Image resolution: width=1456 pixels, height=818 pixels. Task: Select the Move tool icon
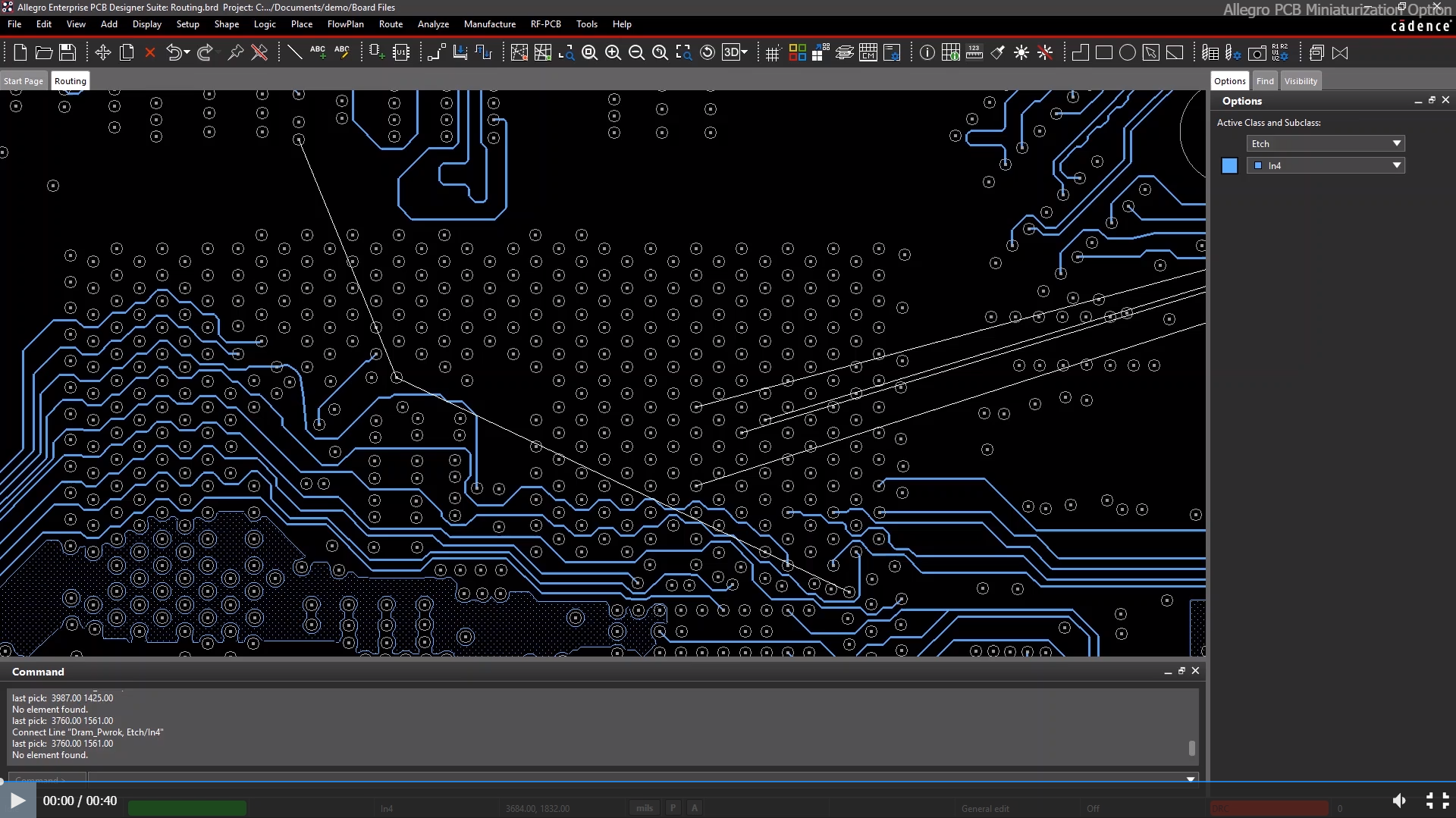[x=103, y=52]
